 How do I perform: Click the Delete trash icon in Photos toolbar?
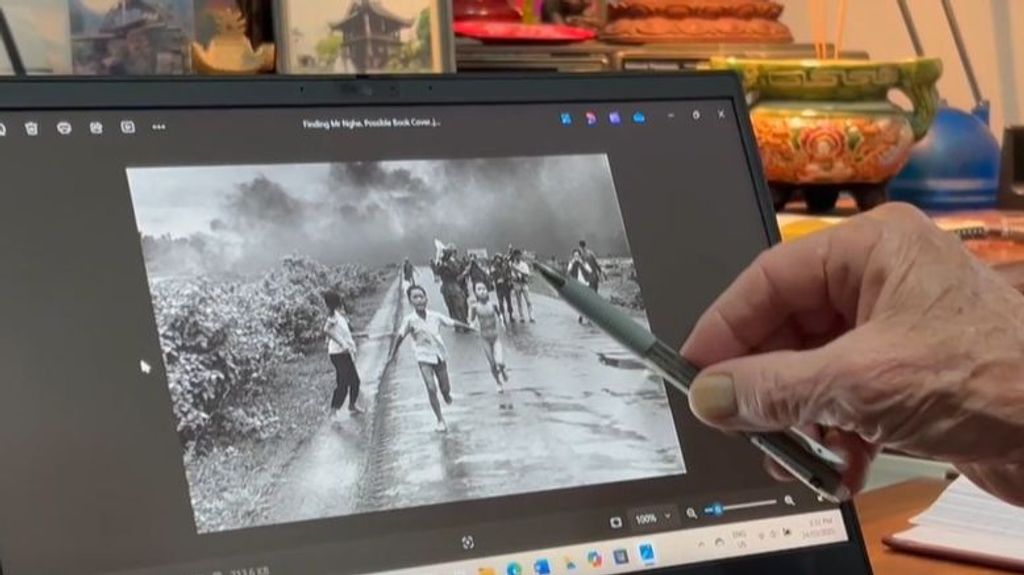[31, 128]
